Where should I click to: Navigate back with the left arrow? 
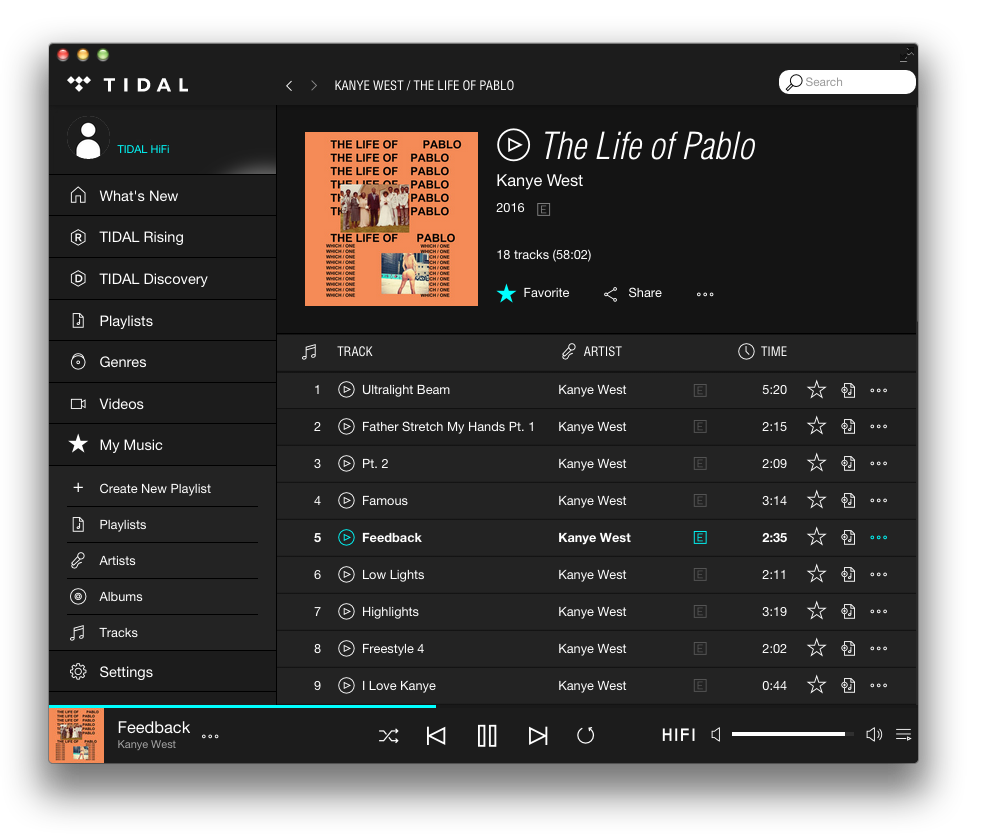[x=289, y=86]
